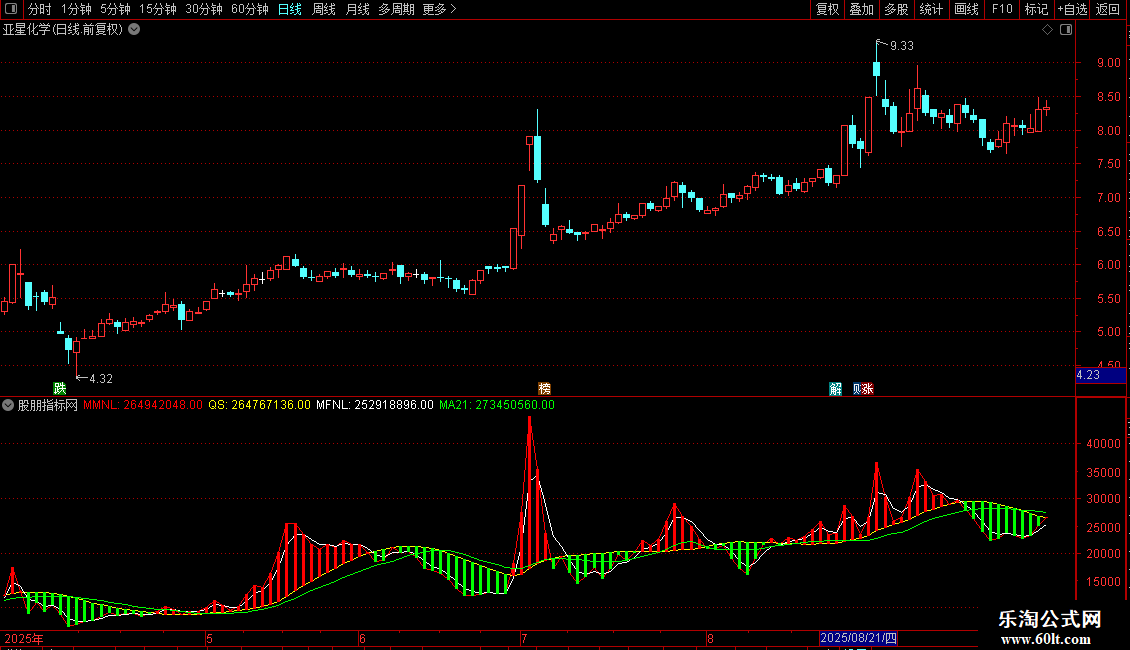Click the 4.23 price cursor label
This screenshot has height=650, width=1130.
[x=1100, y=375]
